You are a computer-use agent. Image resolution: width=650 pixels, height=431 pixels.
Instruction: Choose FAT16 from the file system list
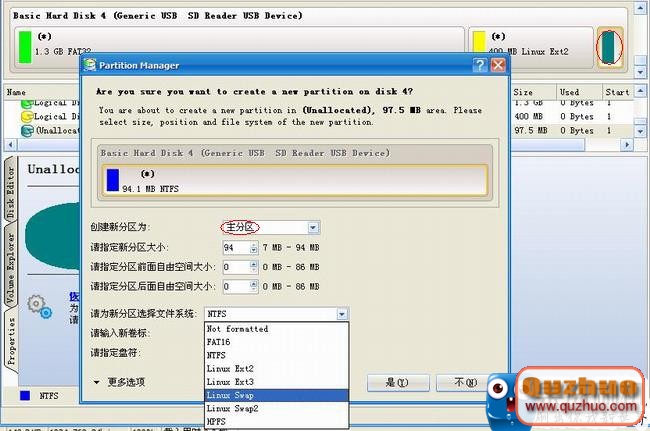[276, 342]
